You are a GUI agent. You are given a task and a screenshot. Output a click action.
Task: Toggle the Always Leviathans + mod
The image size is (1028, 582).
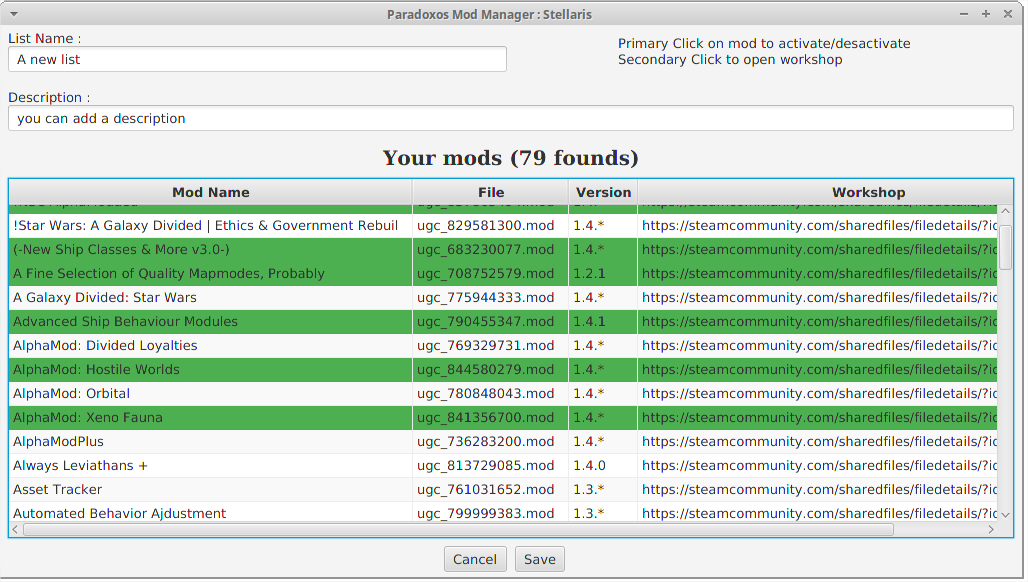point(210,466)
